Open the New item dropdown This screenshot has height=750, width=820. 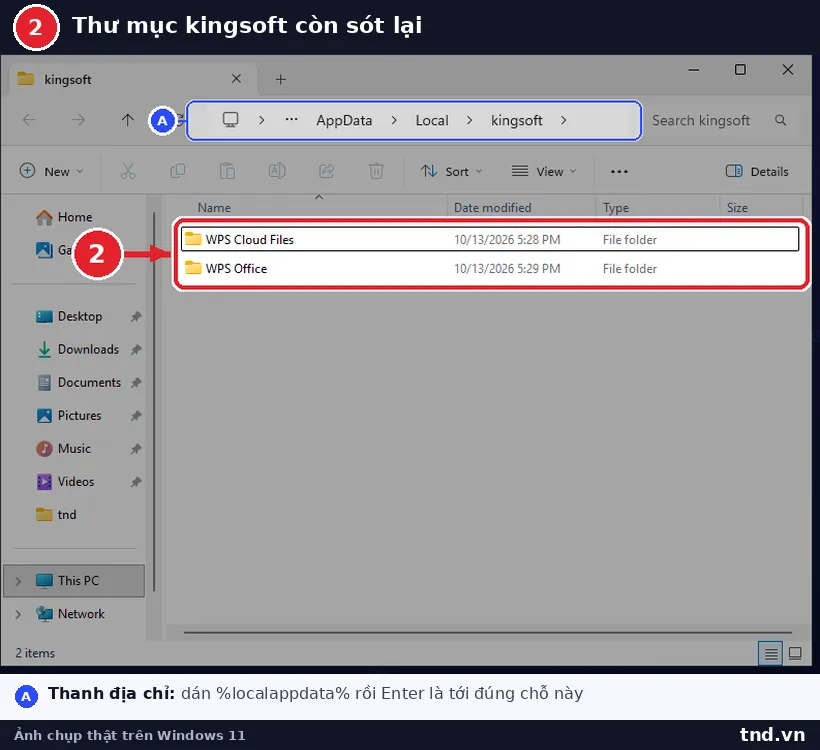point(51,171)
